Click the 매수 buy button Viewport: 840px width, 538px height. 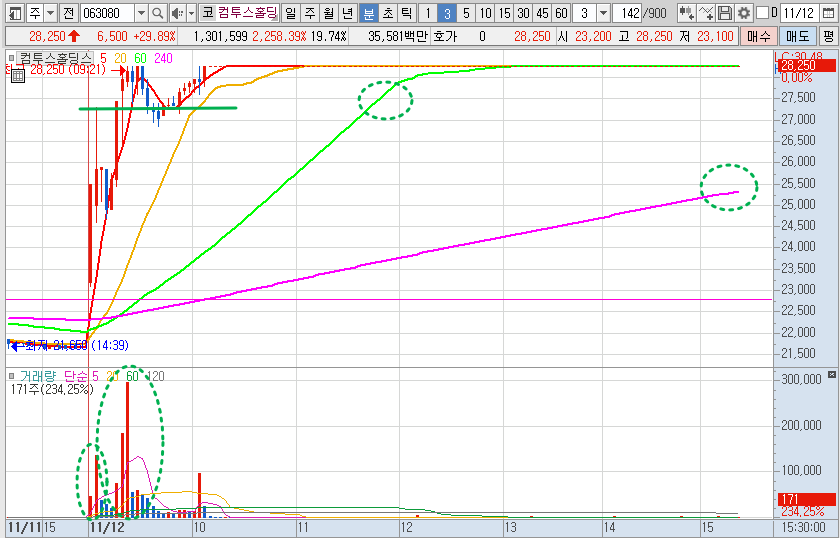click(759, 36)
